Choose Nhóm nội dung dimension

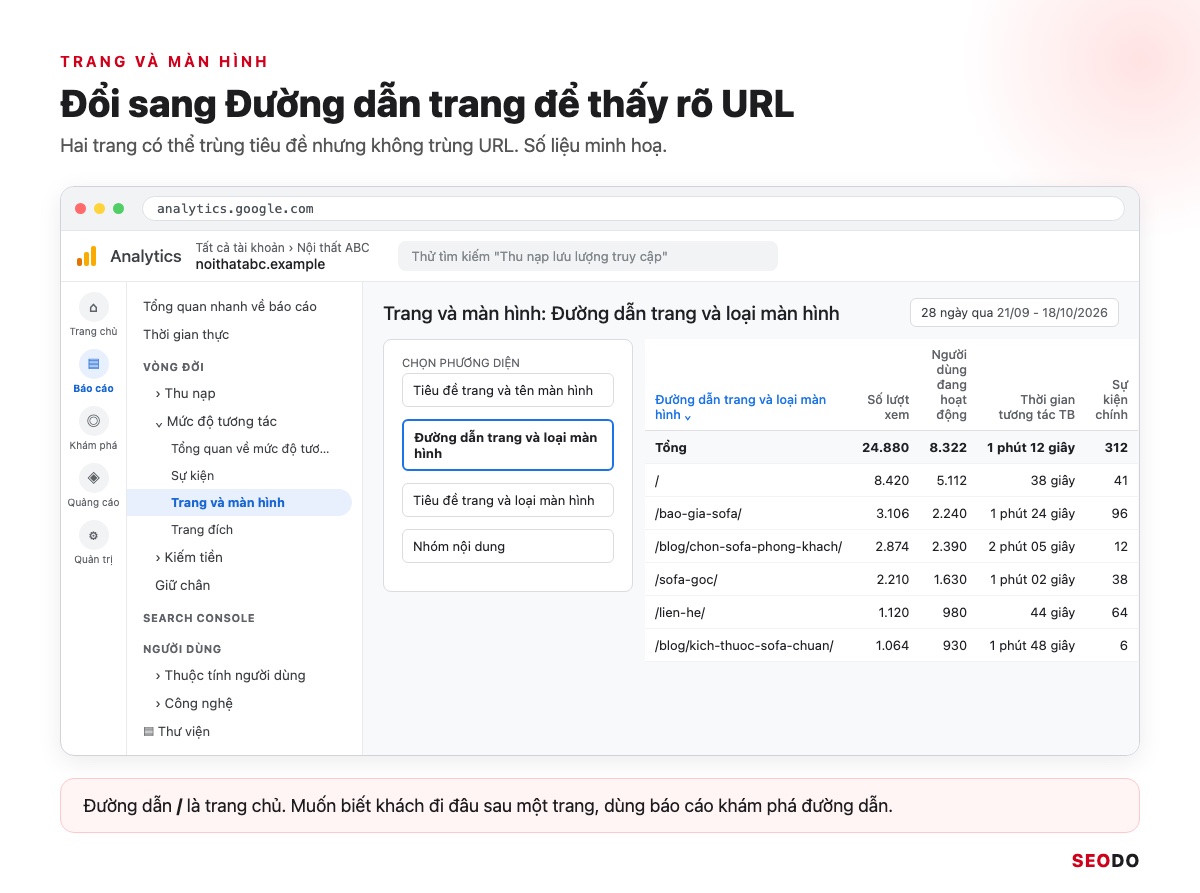pos(508,546)
